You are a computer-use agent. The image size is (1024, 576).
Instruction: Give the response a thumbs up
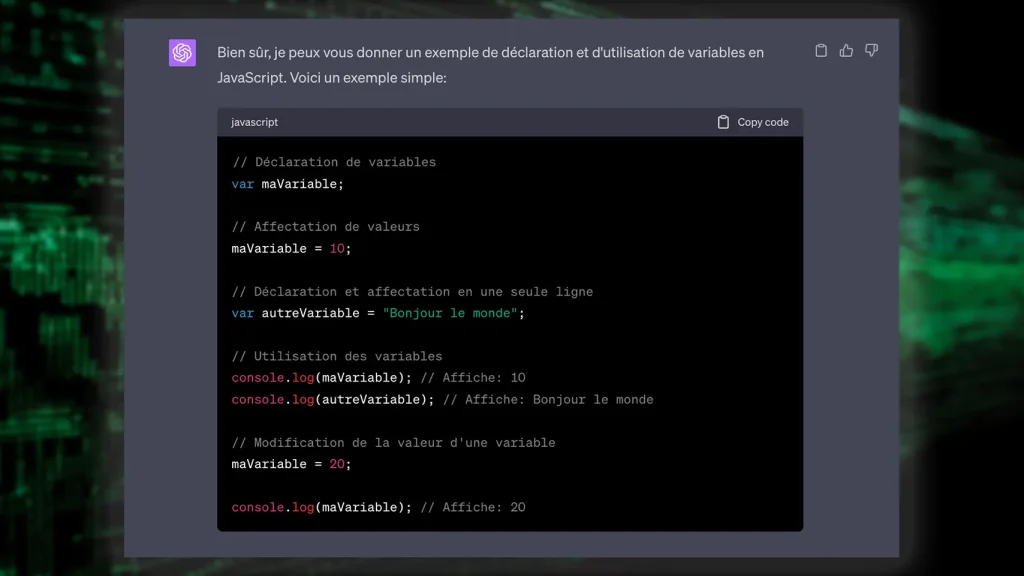coord(846,51)
